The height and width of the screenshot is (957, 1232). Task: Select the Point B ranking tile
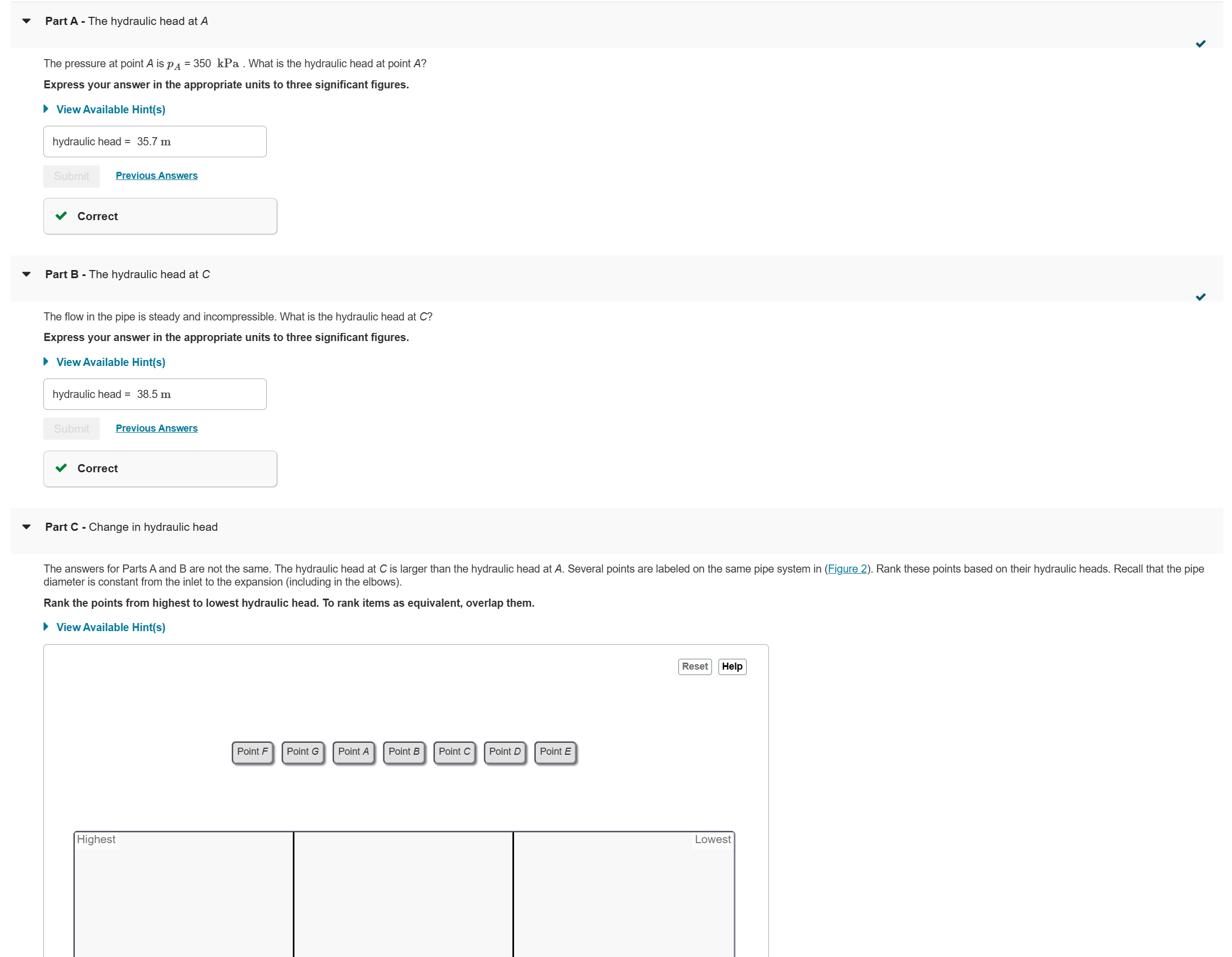(x=404, y=752)
